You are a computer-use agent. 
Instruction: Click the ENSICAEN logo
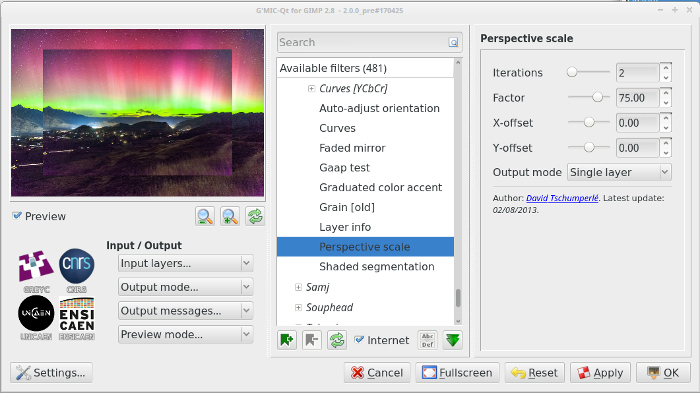[77, 318]
